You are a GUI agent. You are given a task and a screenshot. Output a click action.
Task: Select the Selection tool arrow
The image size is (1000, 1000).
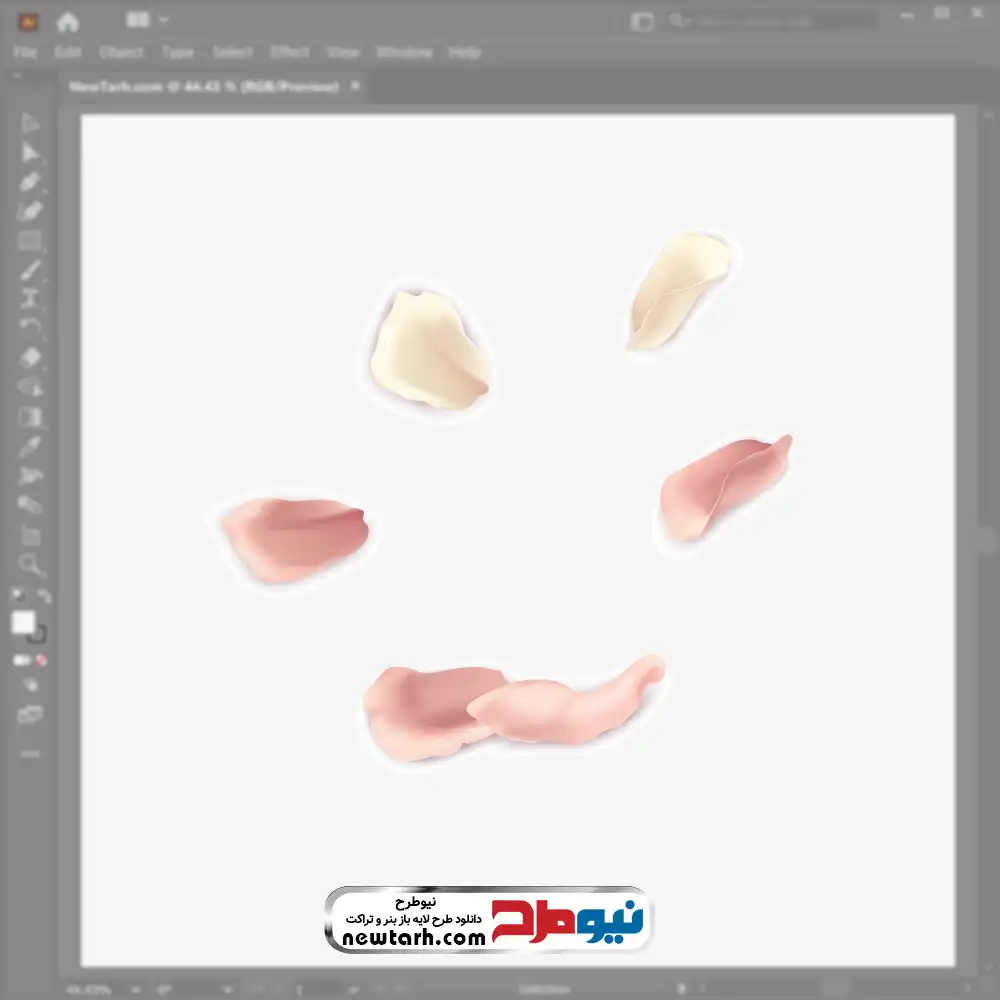coord(30,124)
